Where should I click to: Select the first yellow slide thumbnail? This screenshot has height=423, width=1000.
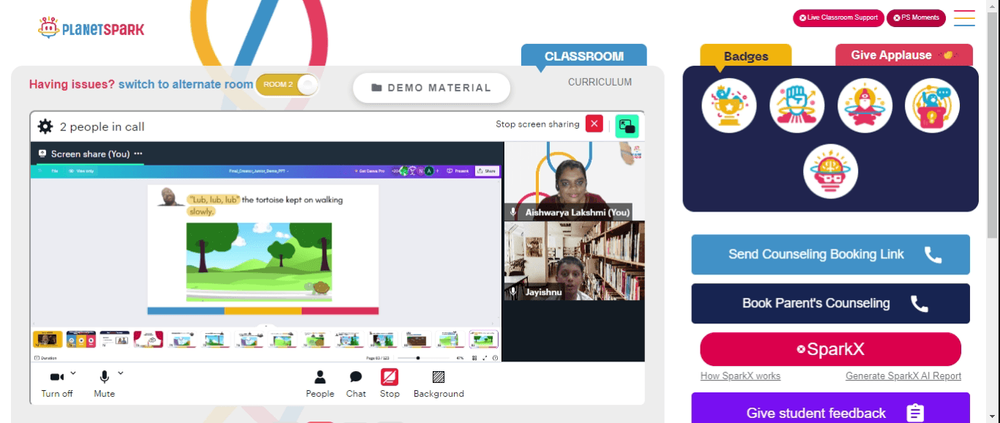point(48,339)
